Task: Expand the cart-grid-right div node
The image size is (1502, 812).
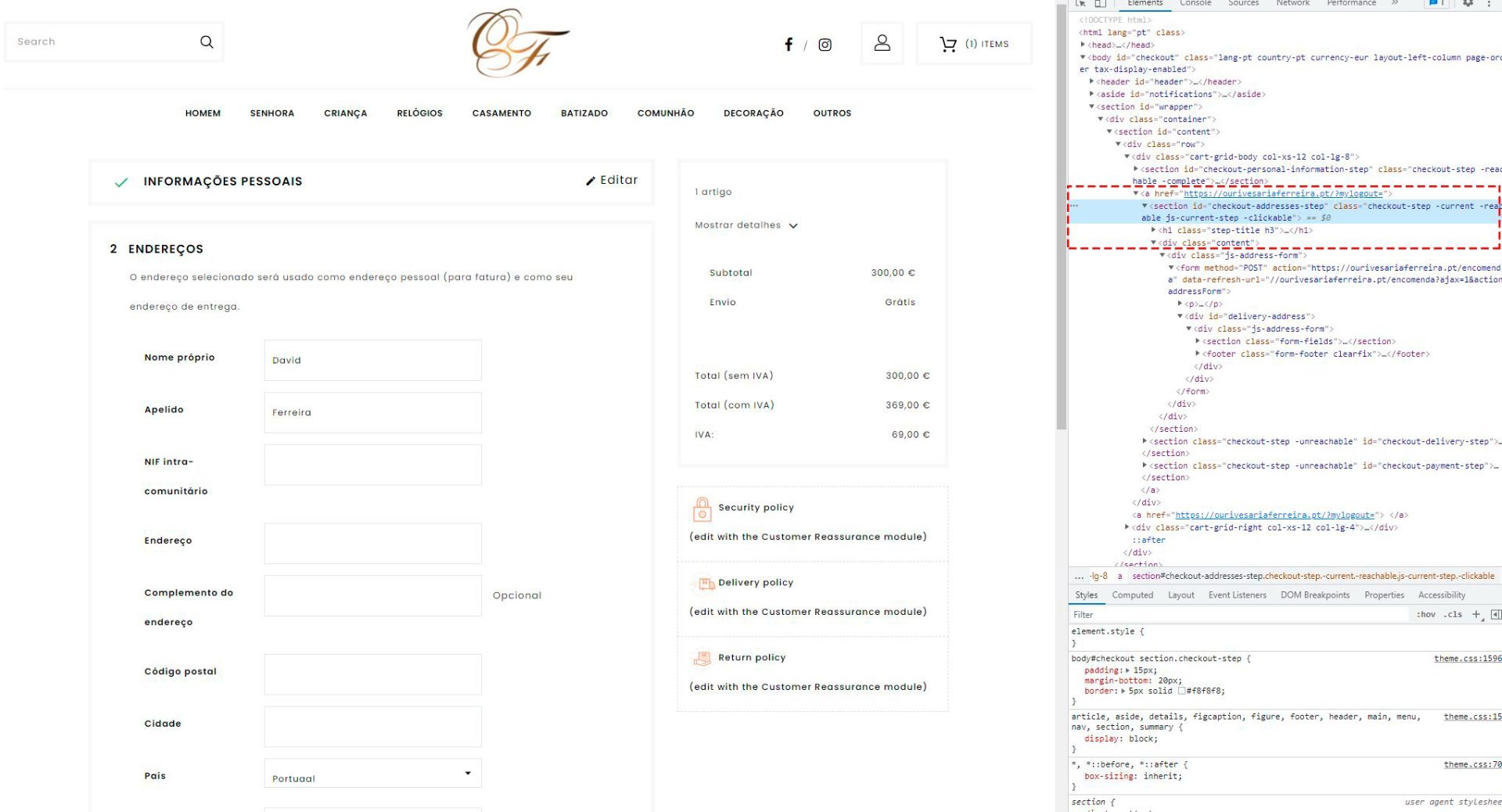Action: [x=1127, y=527]
